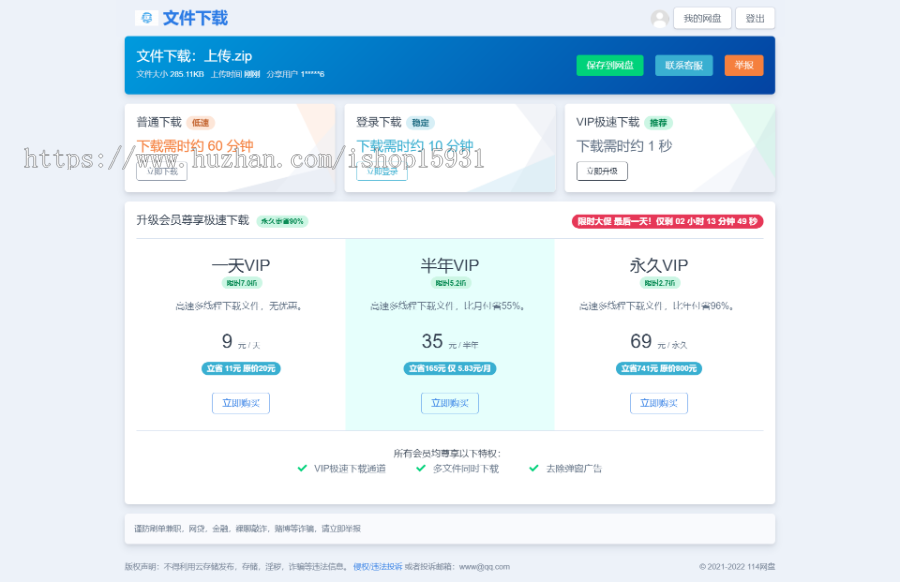Click checkmark icon beside 去除弹窗广告

coord(534,468)
